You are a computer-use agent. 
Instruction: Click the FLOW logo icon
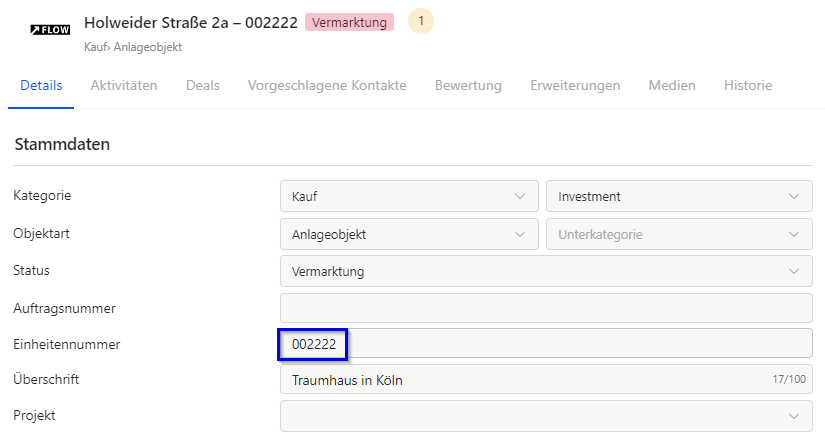(50, 30)
